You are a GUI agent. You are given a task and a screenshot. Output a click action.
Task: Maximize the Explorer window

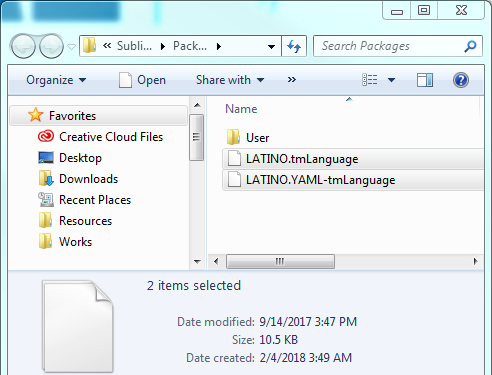[x=424, y=11]
